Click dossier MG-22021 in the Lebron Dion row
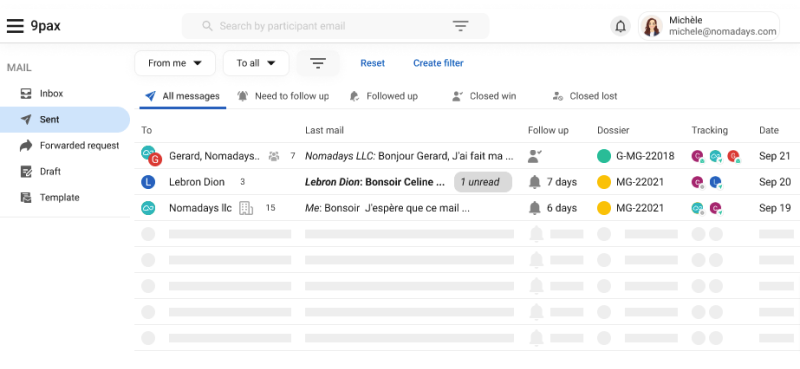 point(640,182)
